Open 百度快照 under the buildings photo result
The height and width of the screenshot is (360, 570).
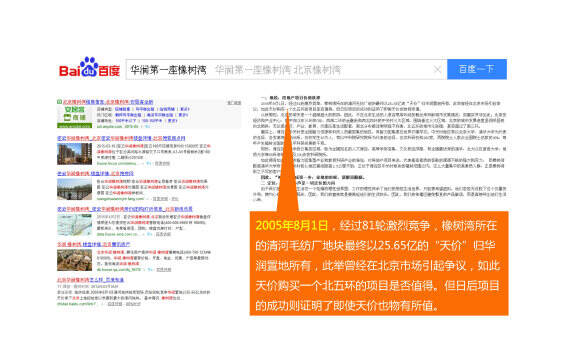(x=162, y=164)
